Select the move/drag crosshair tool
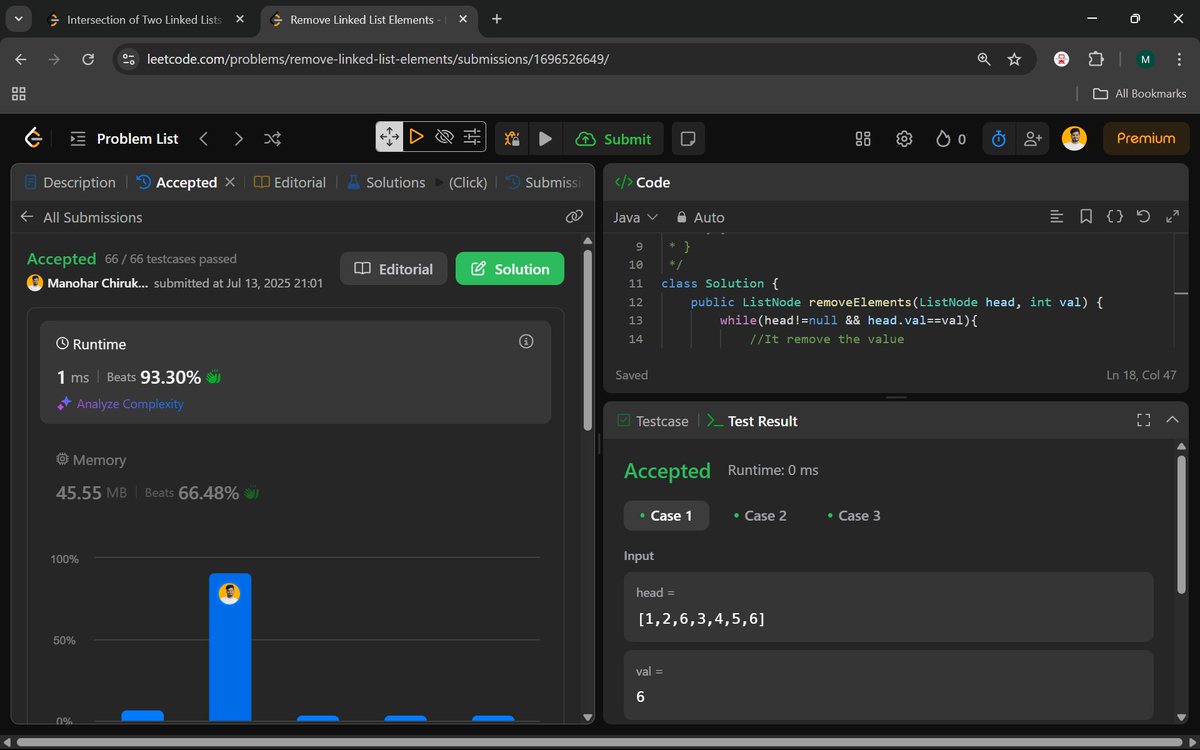Image resolution: width=1200 pixels, height=750 pixels. (x=389, y=137)
